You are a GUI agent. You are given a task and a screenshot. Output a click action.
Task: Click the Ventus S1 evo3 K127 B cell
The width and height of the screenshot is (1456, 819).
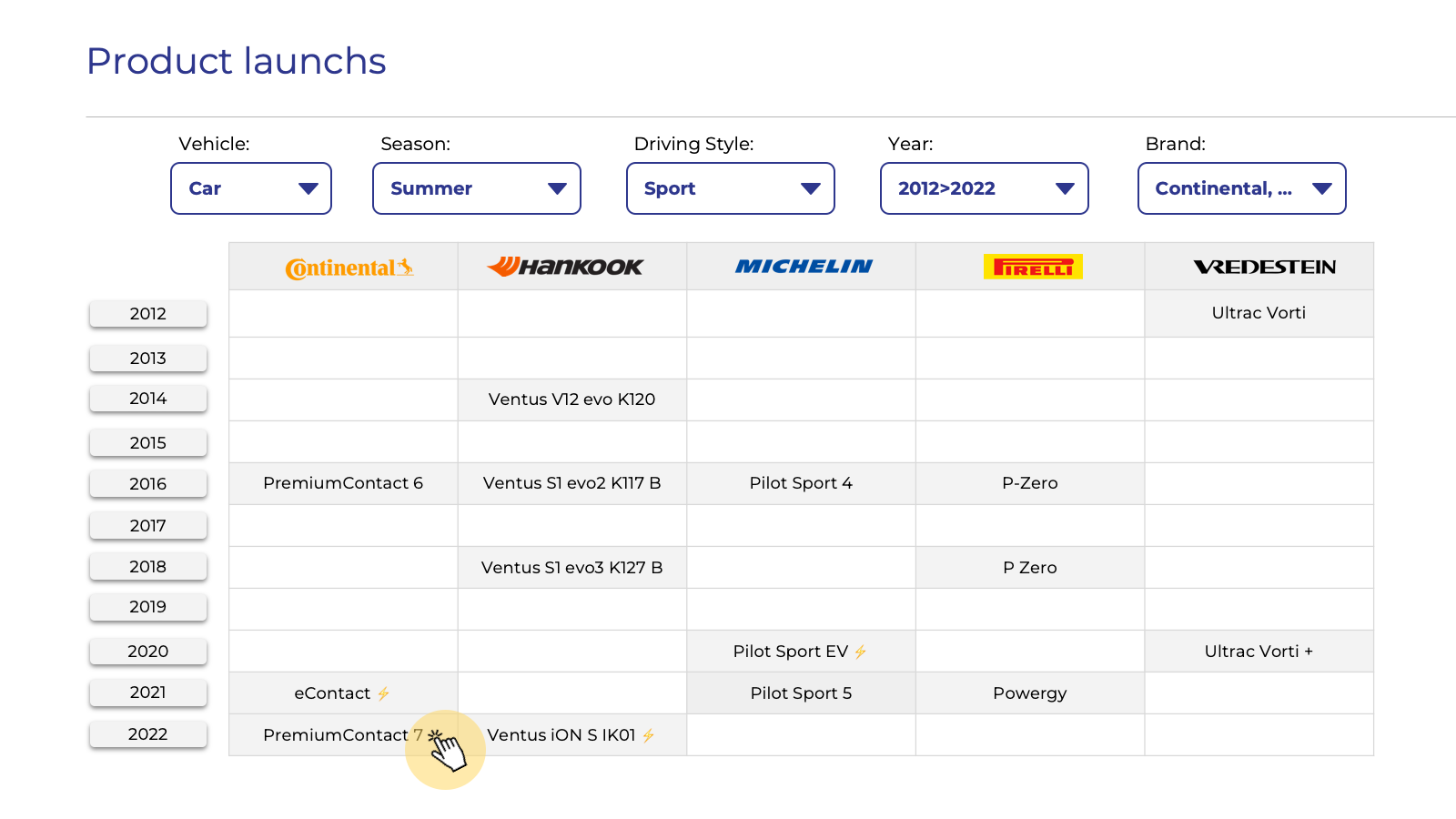tap(571, 568)
